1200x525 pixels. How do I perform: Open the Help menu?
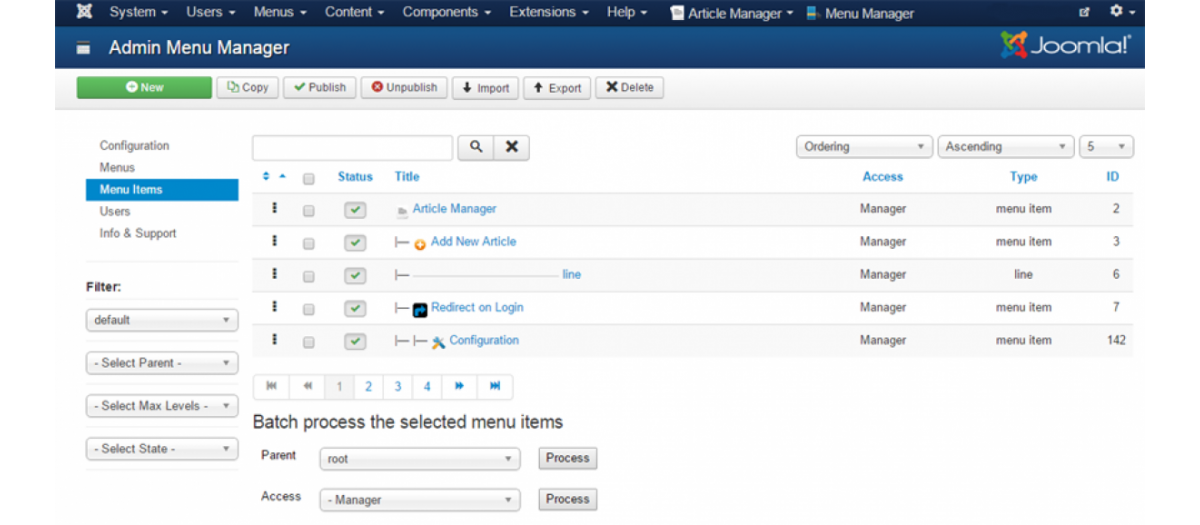pyautogui.click(x=627, y=12)
